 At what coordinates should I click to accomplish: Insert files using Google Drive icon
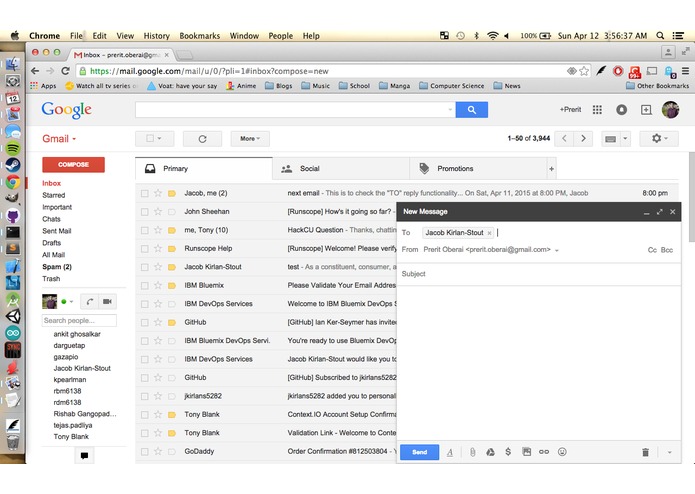tap(490, 452)
